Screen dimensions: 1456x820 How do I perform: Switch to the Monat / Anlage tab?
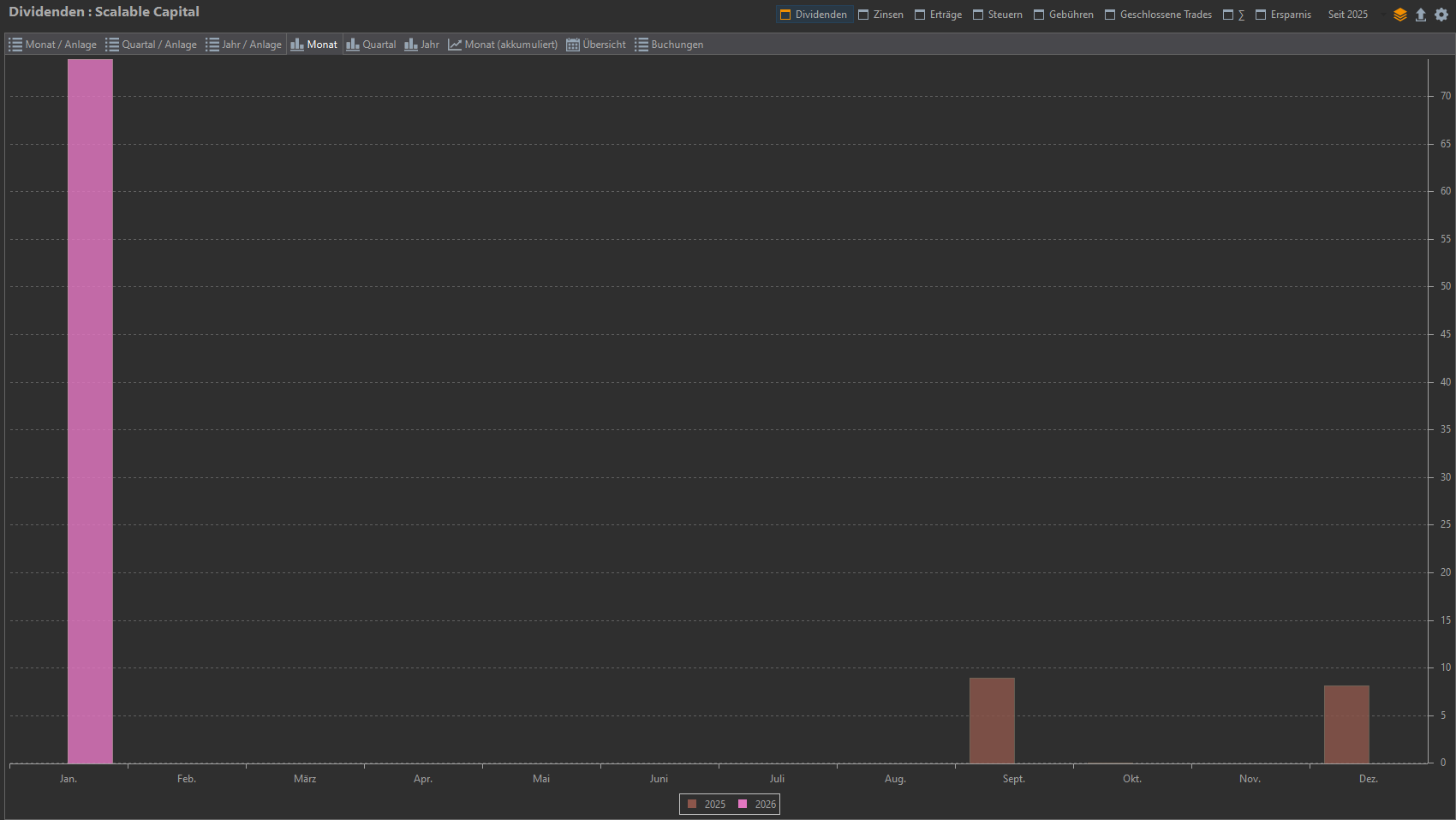coord(52,45)
